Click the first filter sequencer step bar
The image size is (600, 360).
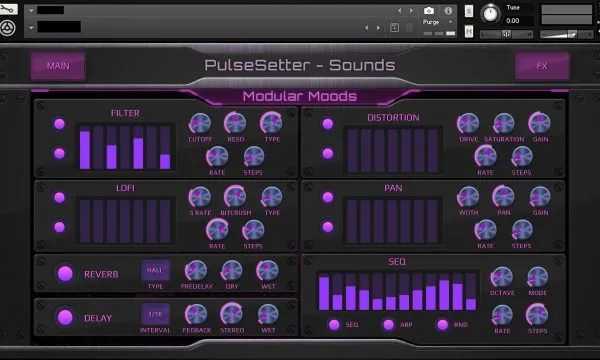click(85, 148)
